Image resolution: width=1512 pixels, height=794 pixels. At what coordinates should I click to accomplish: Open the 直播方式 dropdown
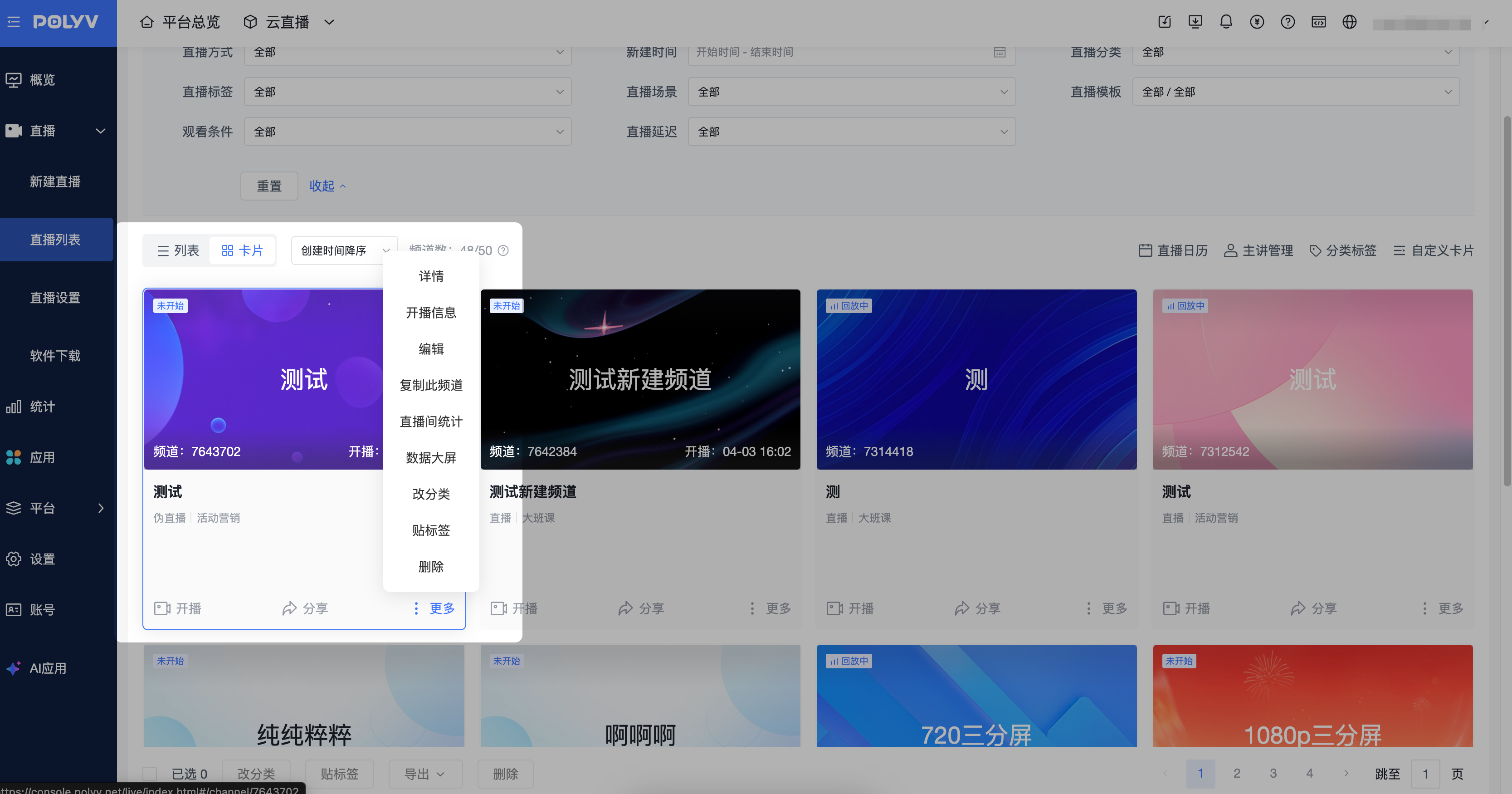(x=407, y=52)
